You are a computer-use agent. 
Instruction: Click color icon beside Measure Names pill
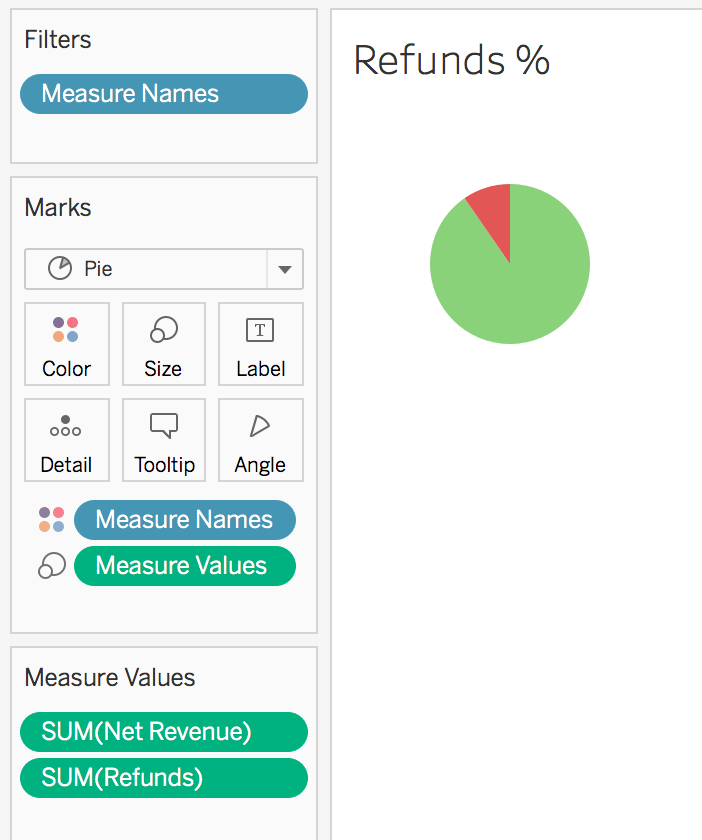[x=51, y=520]
